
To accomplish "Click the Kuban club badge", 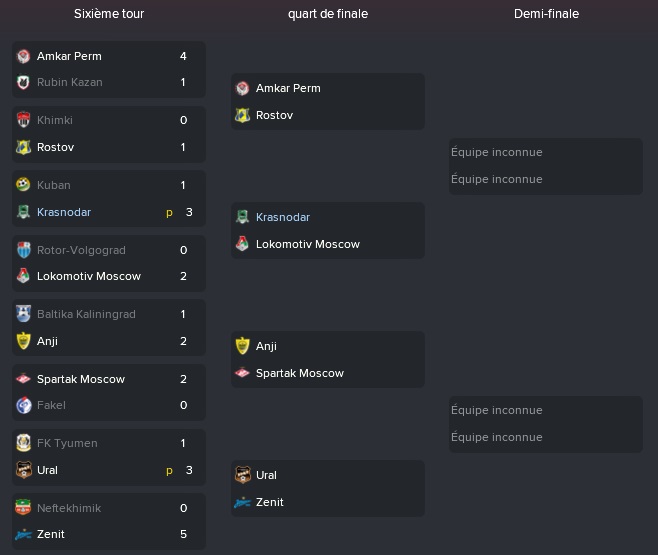I will pyautogui.click(x=24, y=185).
